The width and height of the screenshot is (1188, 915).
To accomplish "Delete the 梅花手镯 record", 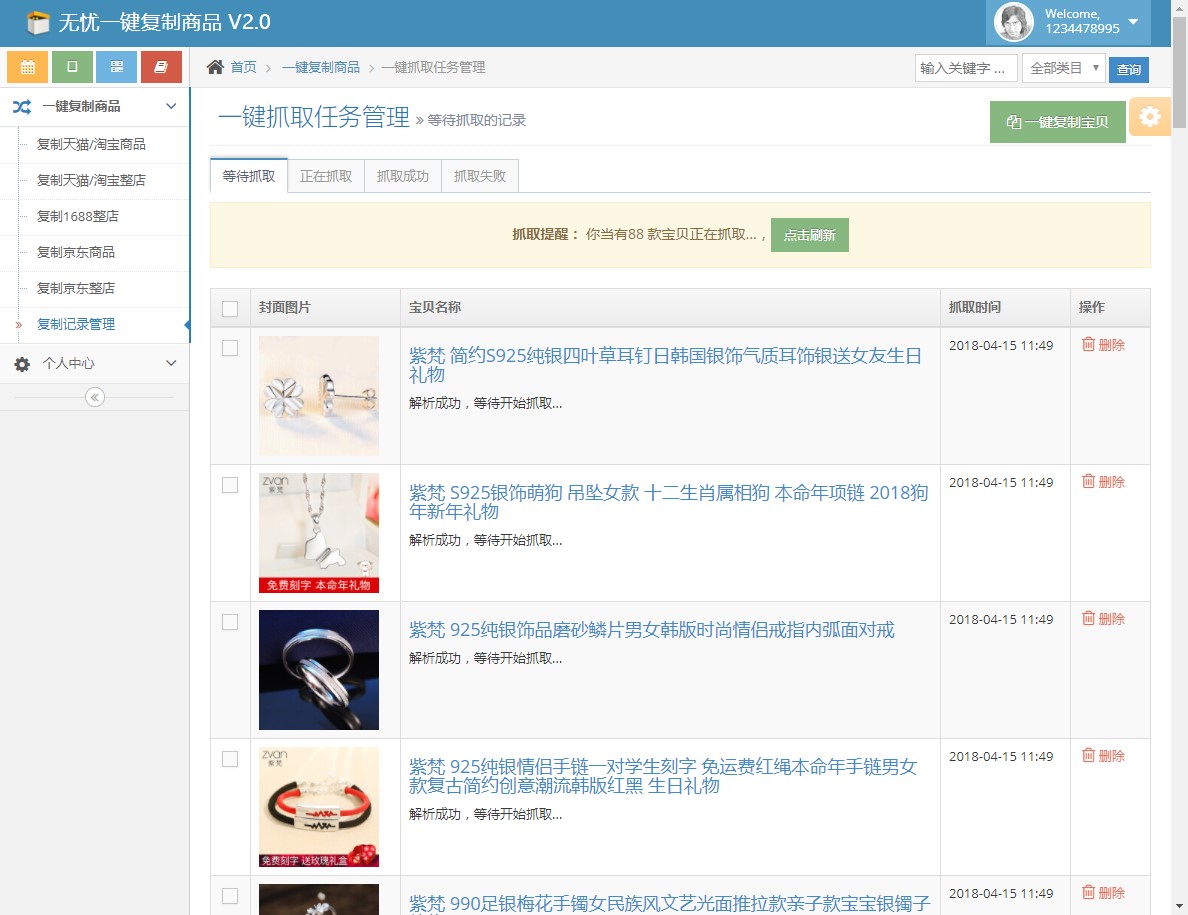I will pos(1103,893).
